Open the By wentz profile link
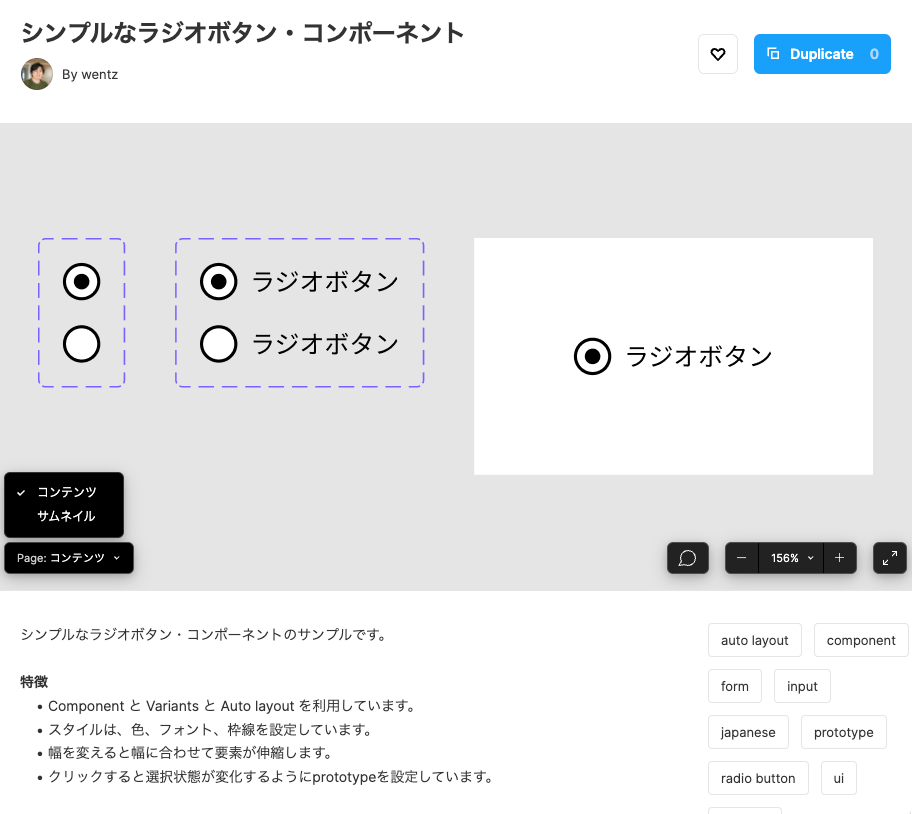The image size is (912, 814). coord(91,74)
